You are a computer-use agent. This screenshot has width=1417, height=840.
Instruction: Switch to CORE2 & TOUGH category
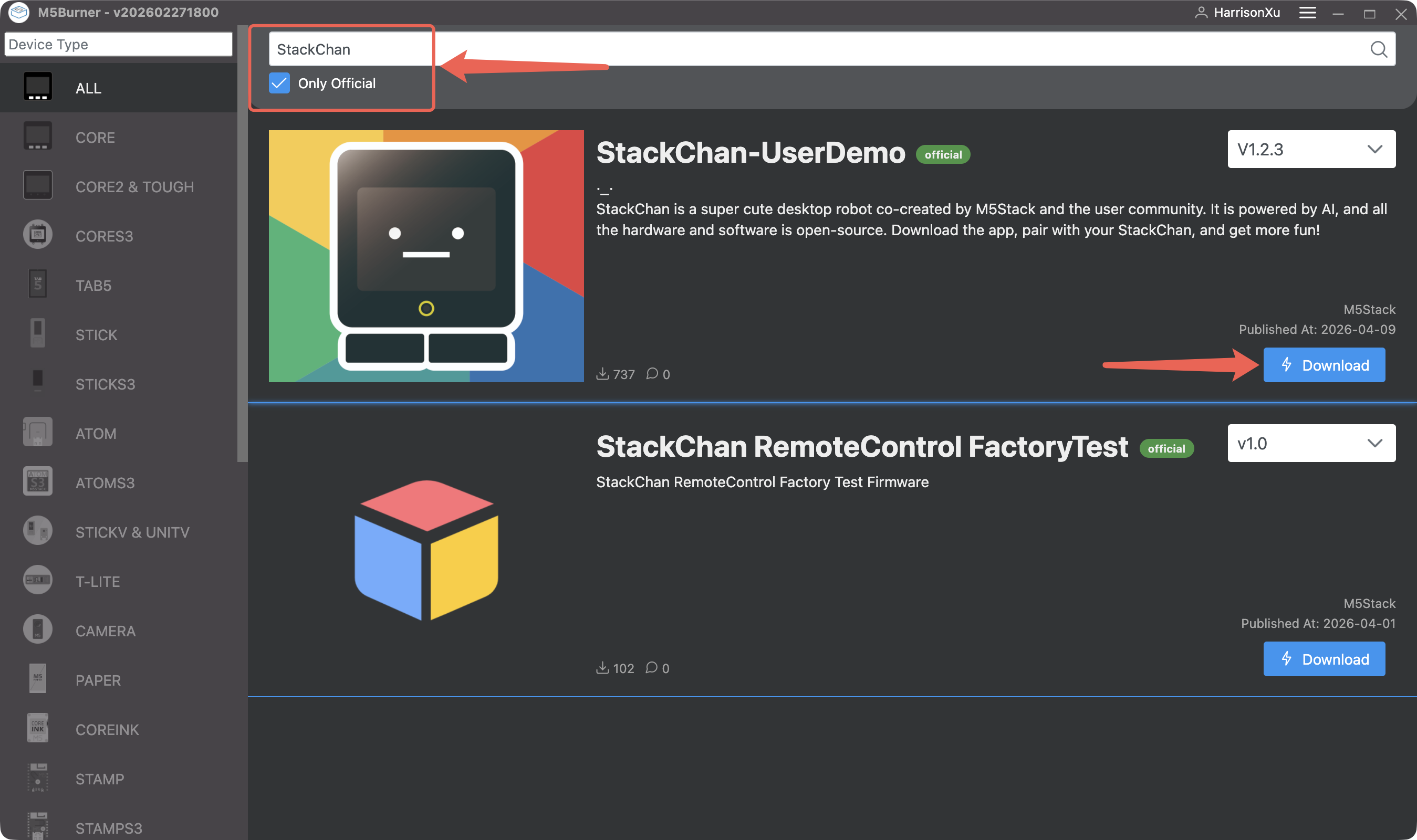pos(134,187)
